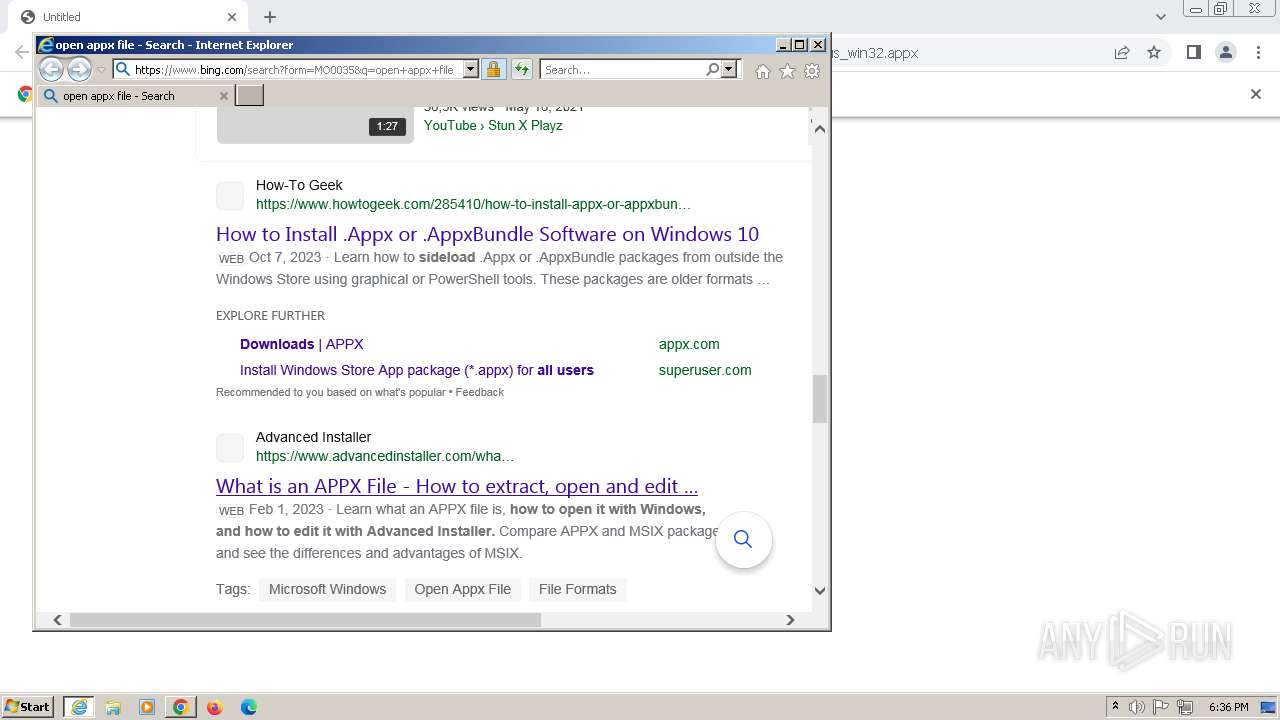Open 'How to Install .Appx or .AppxBundle' result
This screenshot has height=720, width=1280.
[x=487, y=234]
